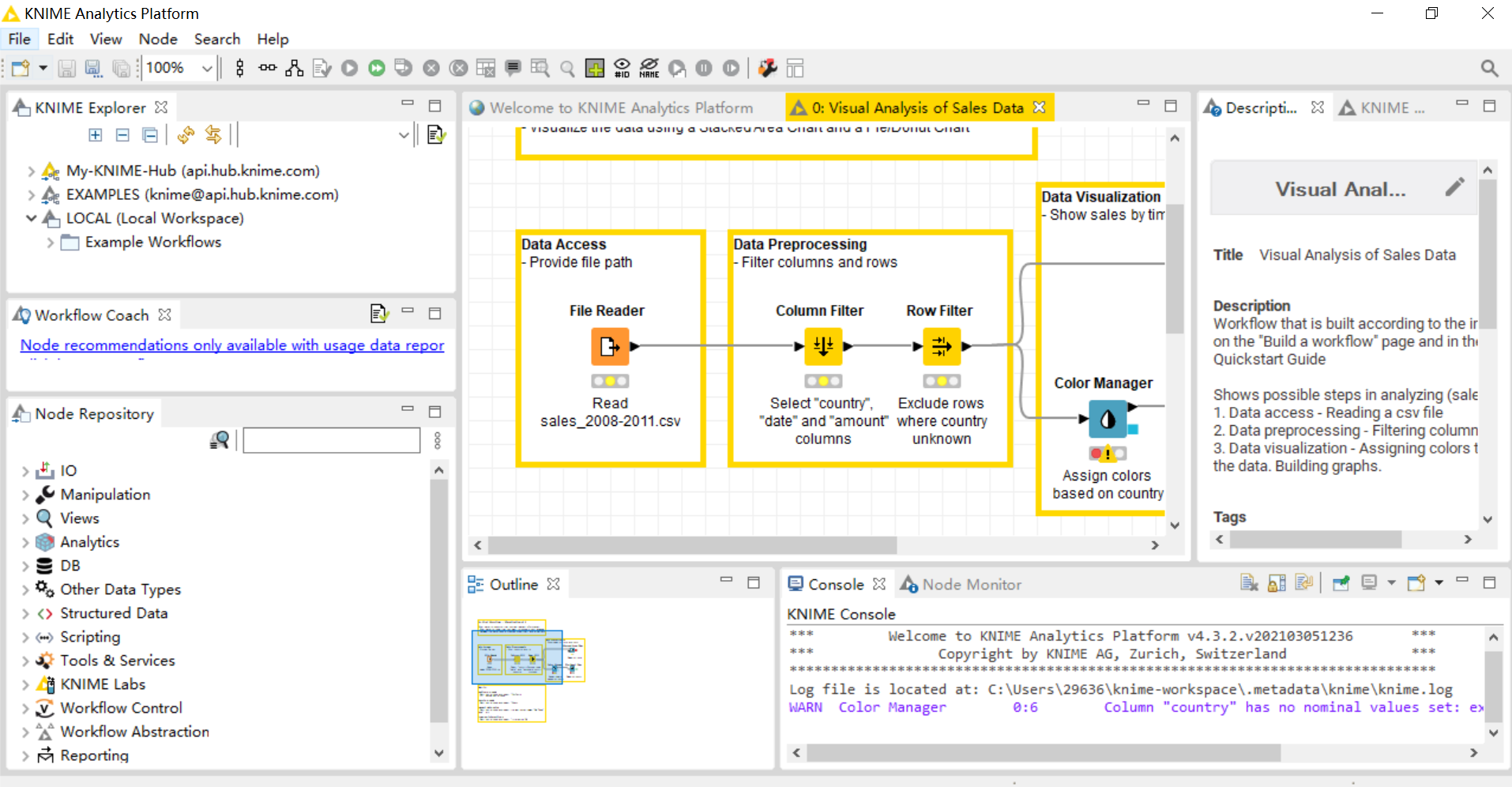Open the zoom level dropdown
This screenshot has width=1512, height=787.
coord(207,69)
